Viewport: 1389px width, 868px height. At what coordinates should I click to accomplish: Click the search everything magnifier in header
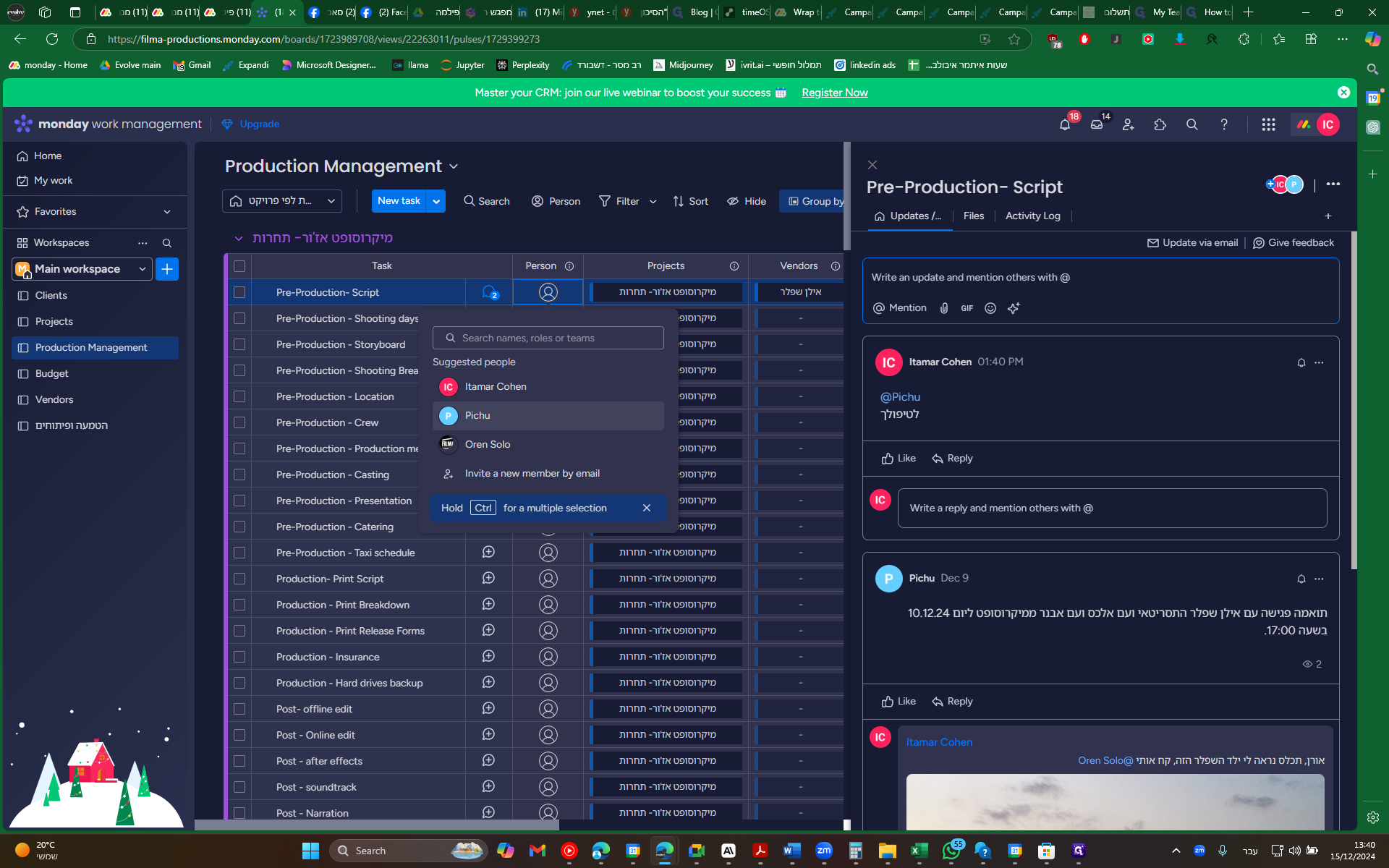pos(1192,124)
